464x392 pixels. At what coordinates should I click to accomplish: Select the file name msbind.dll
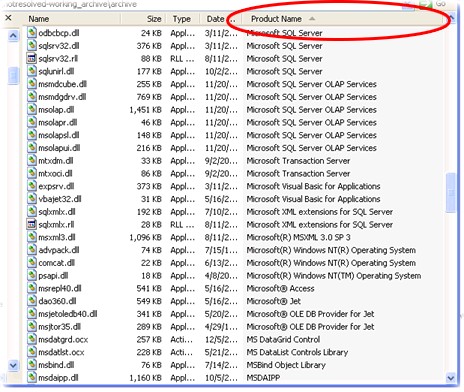56,365
